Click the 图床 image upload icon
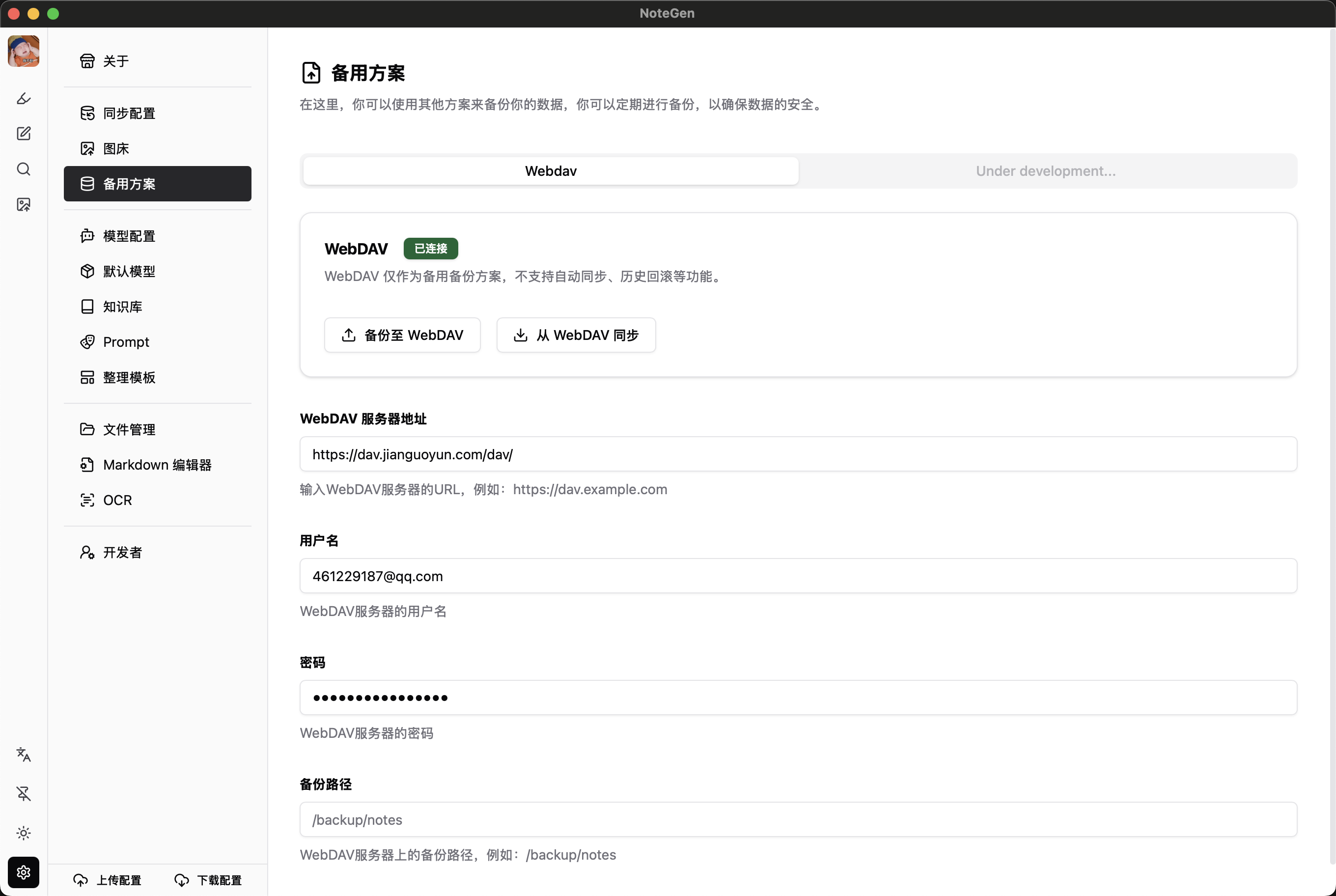Viewport: 1336px width, 896px height. coord(87,148)
